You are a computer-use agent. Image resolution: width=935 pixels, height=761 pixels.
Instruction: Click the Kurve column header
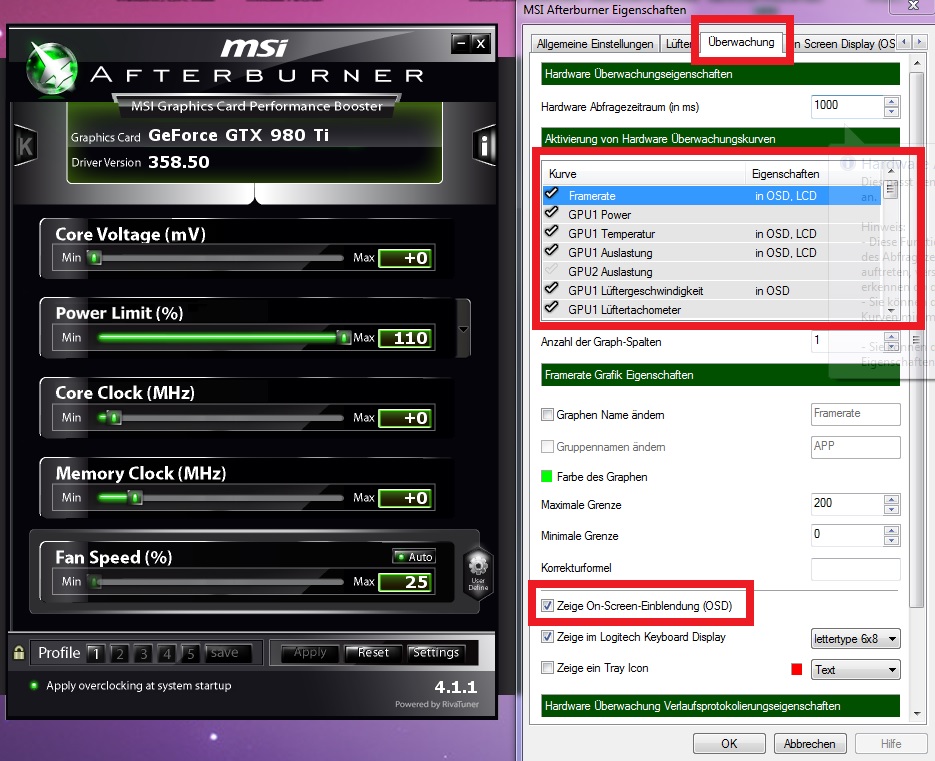coord(644,174)
